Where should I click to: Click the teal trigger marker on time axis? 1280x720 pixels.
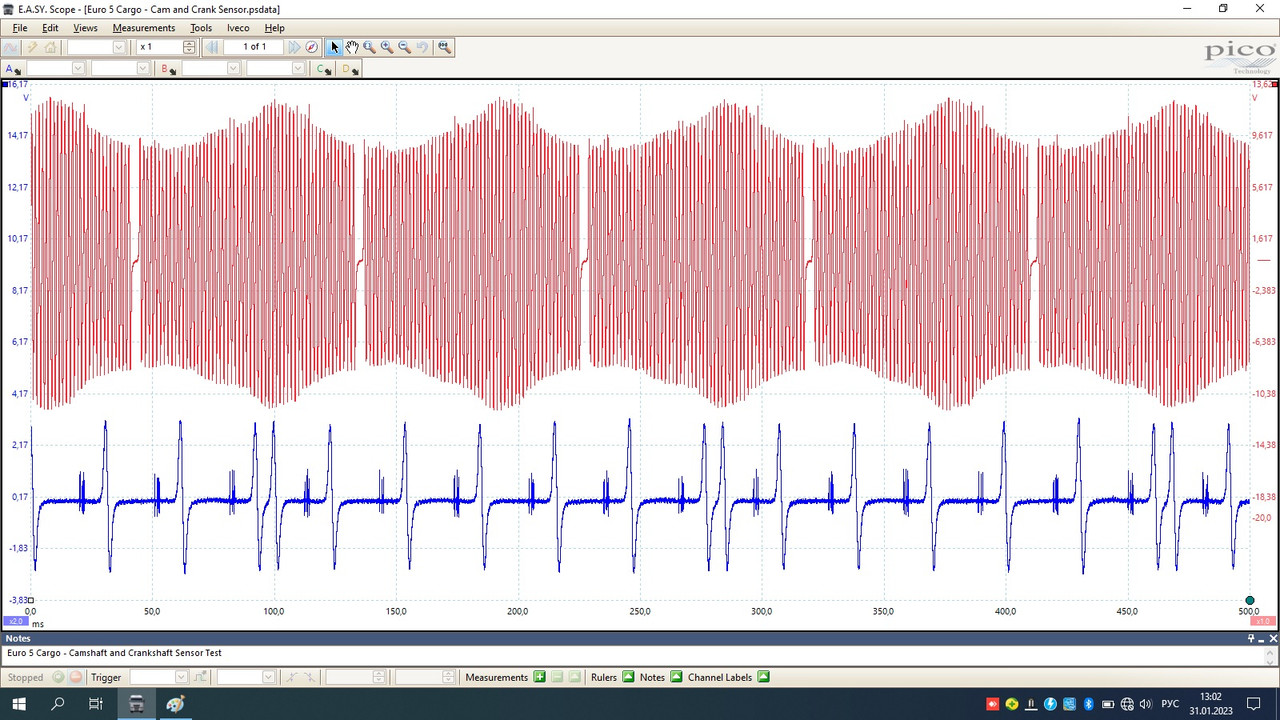1250,601
